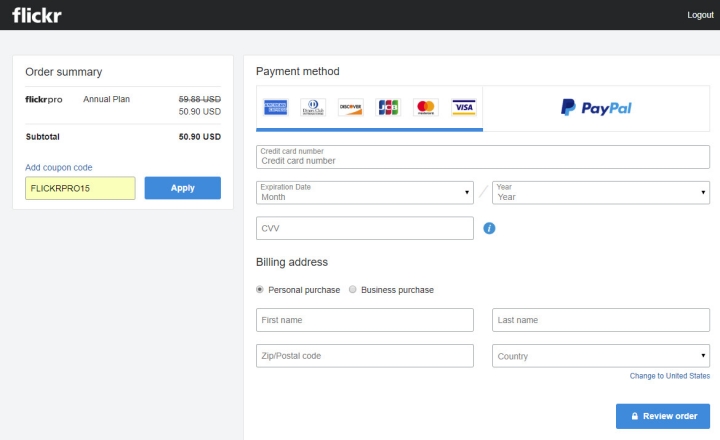Open the expiration Year dropdown
This screenshot has height=440, width=720.
pos(601,192)
